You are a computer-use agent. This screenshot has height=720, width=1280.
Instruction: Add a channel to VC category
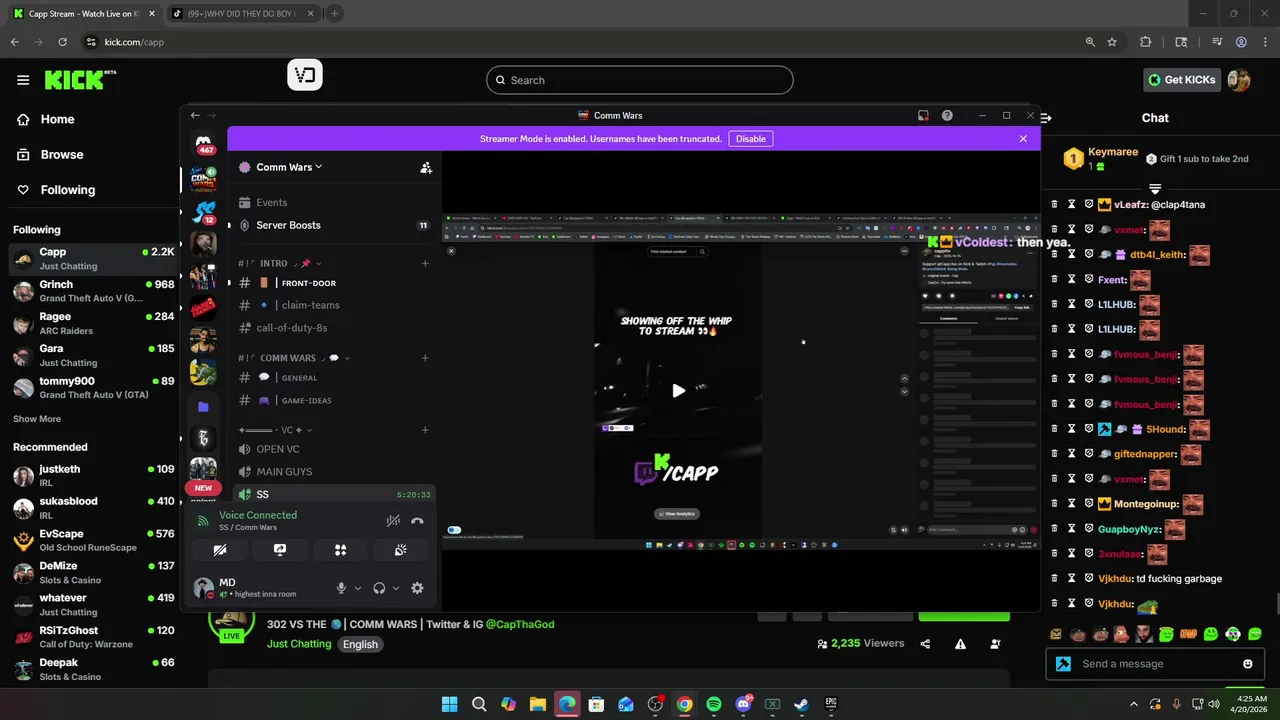425,430
